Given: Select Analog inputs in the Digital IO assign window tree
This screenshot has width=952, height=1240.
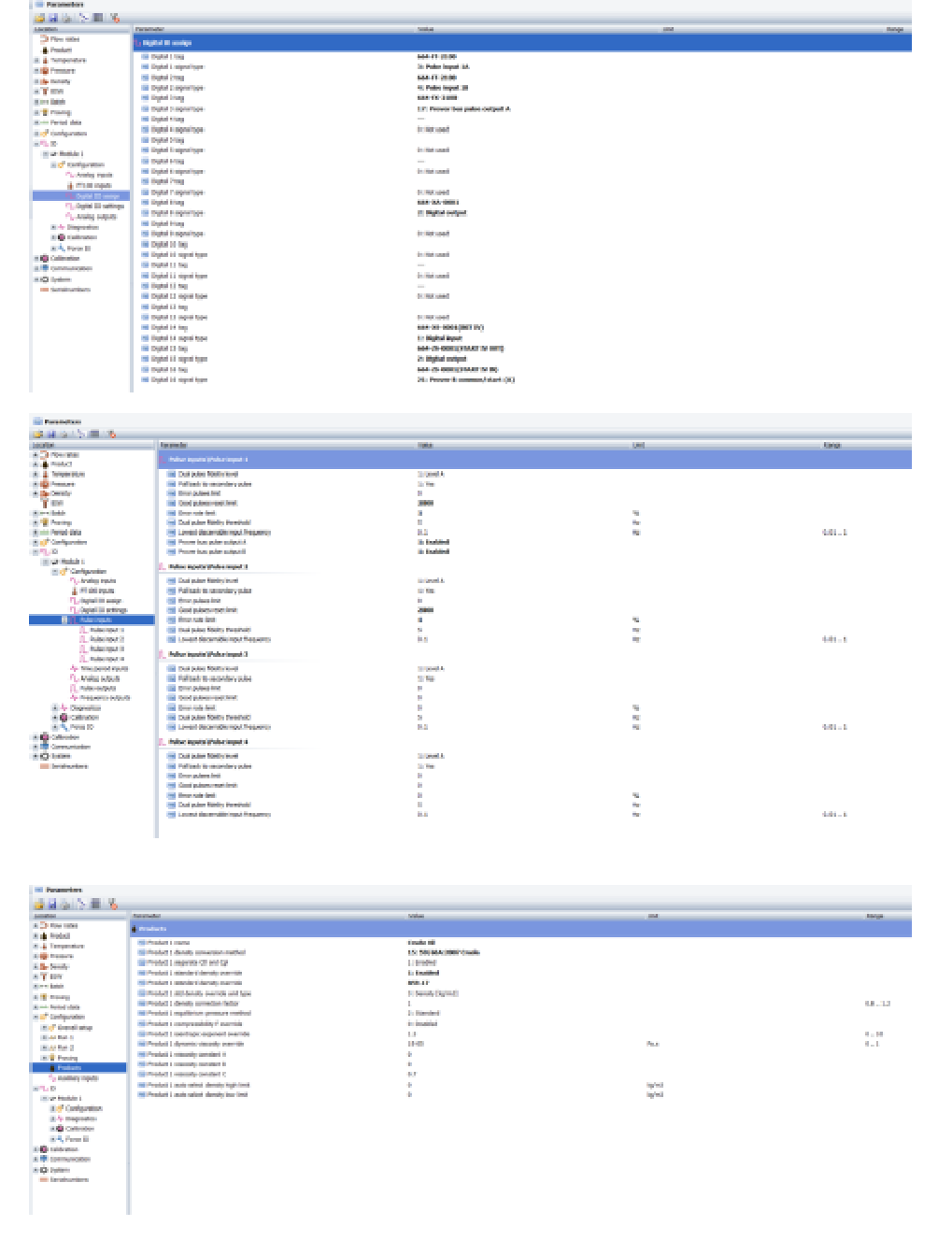Looking at the screenshot, I should [94, 176].
